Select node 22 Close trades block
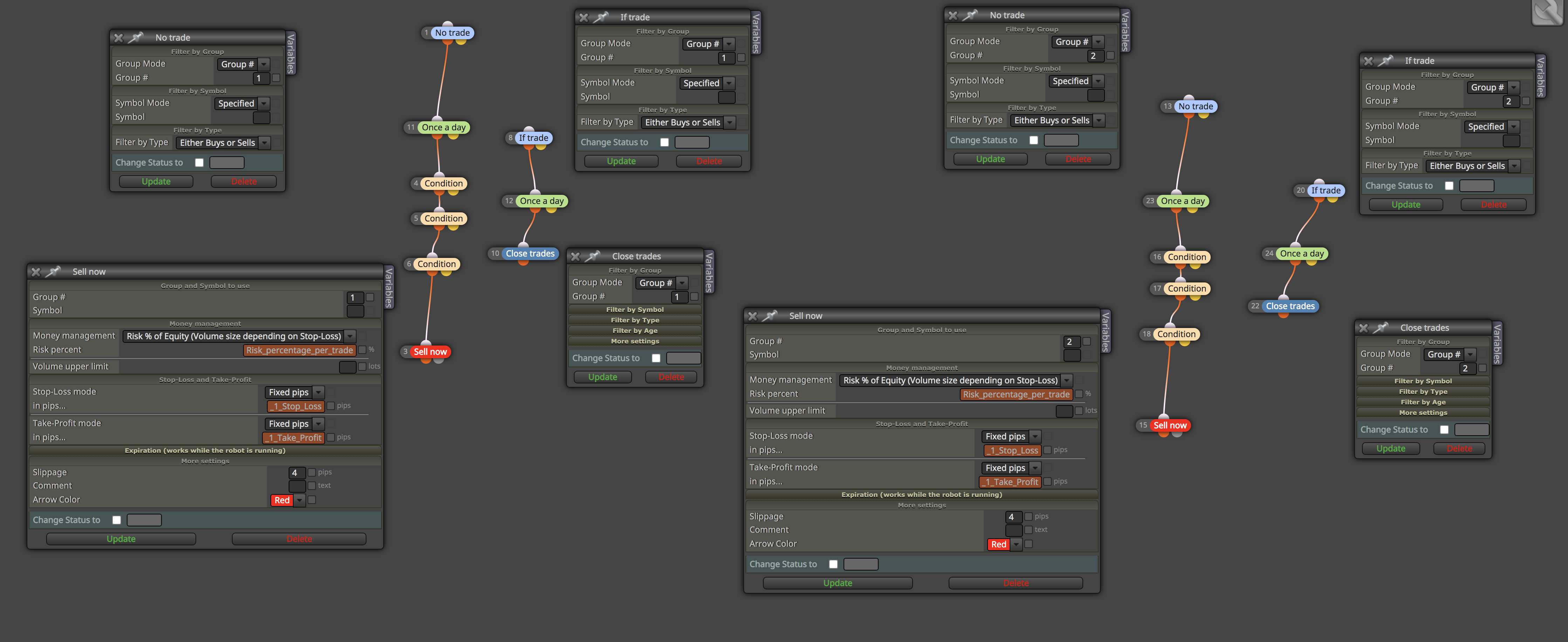 [1291, 306]
